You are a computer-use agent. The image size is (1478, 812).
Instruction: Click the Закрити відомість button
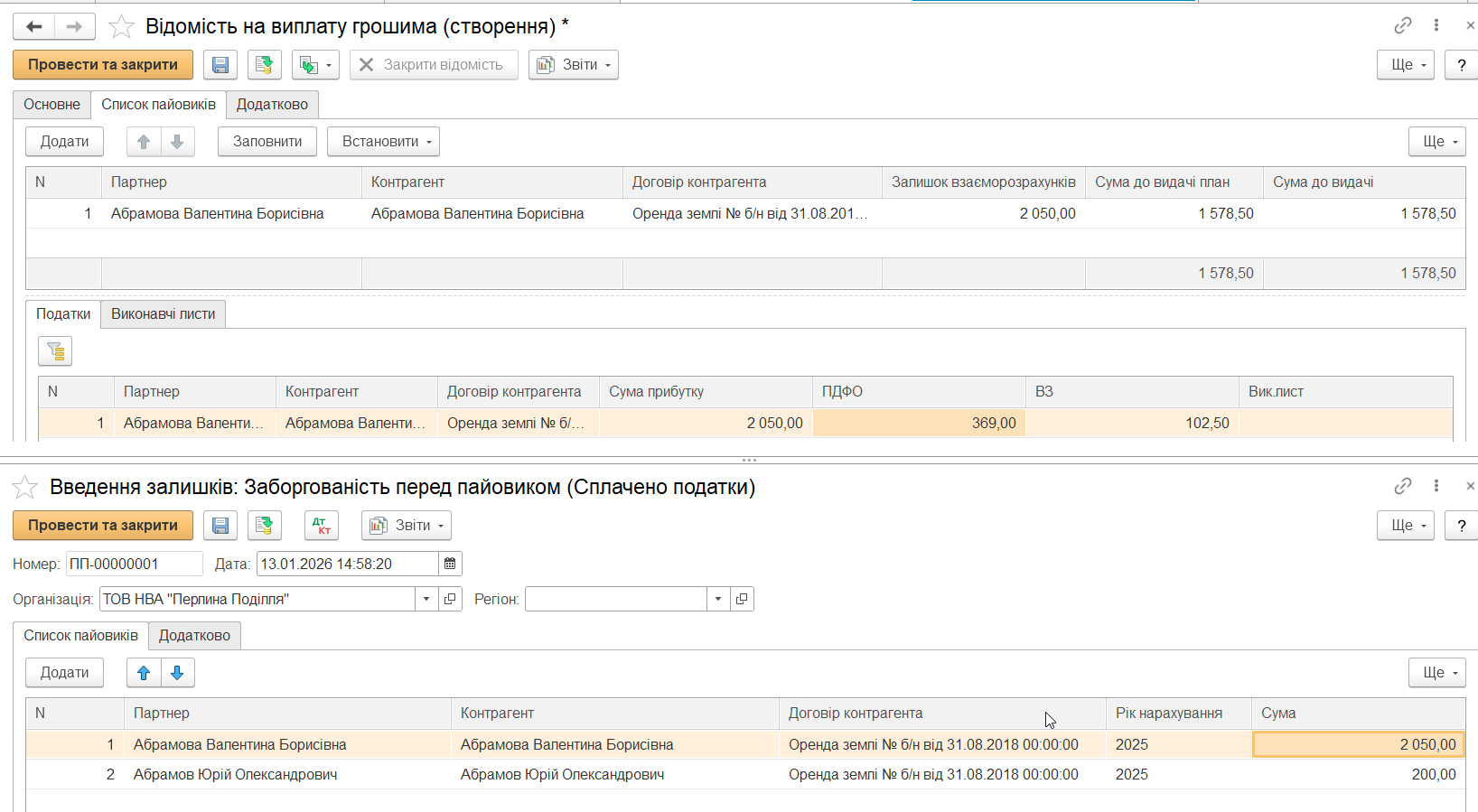pyautogui.click(x=434, y=65)
